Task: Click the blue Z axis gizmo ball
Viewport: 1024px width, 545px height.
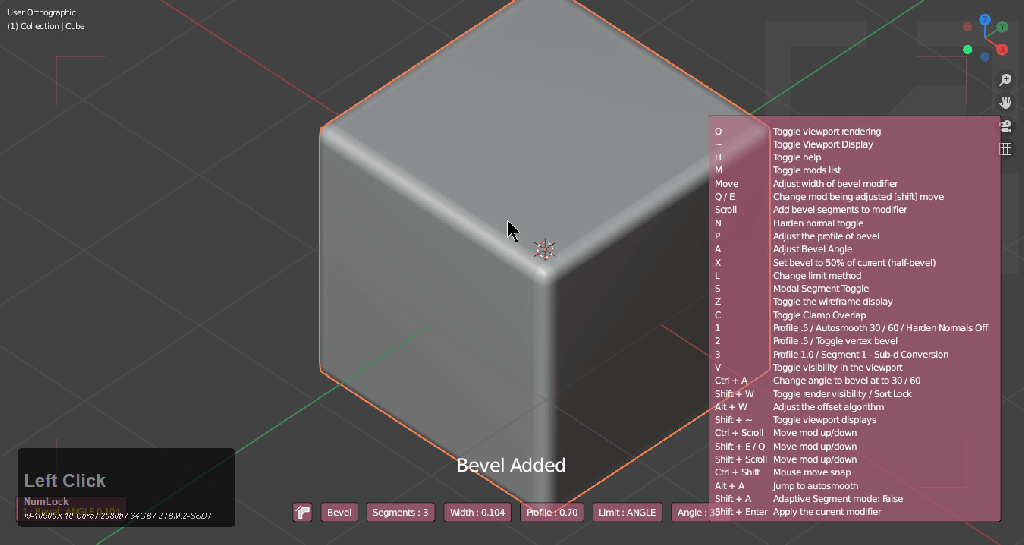Action: [x=985, y=20]
